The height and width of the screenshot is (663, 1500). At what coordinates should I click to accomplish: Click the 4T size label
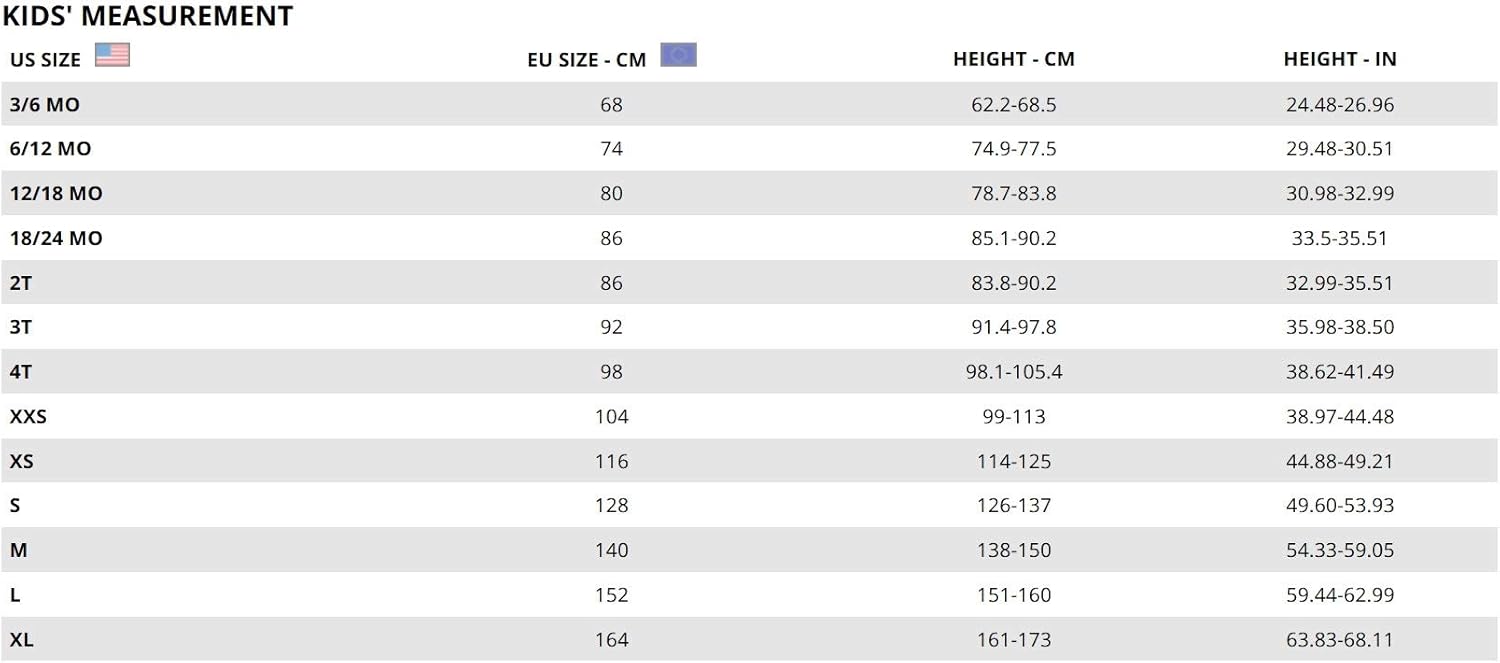21,372
